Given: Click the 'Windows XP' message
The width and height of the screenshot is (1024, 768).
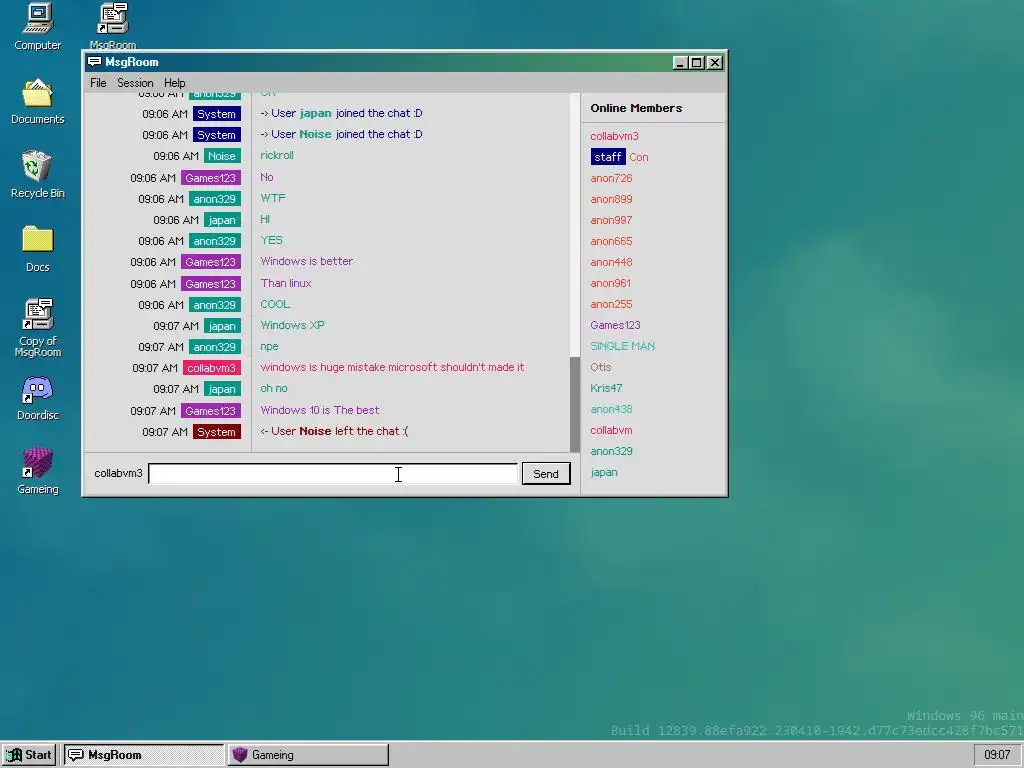Looking at the screenshot, I should point(293,325).
